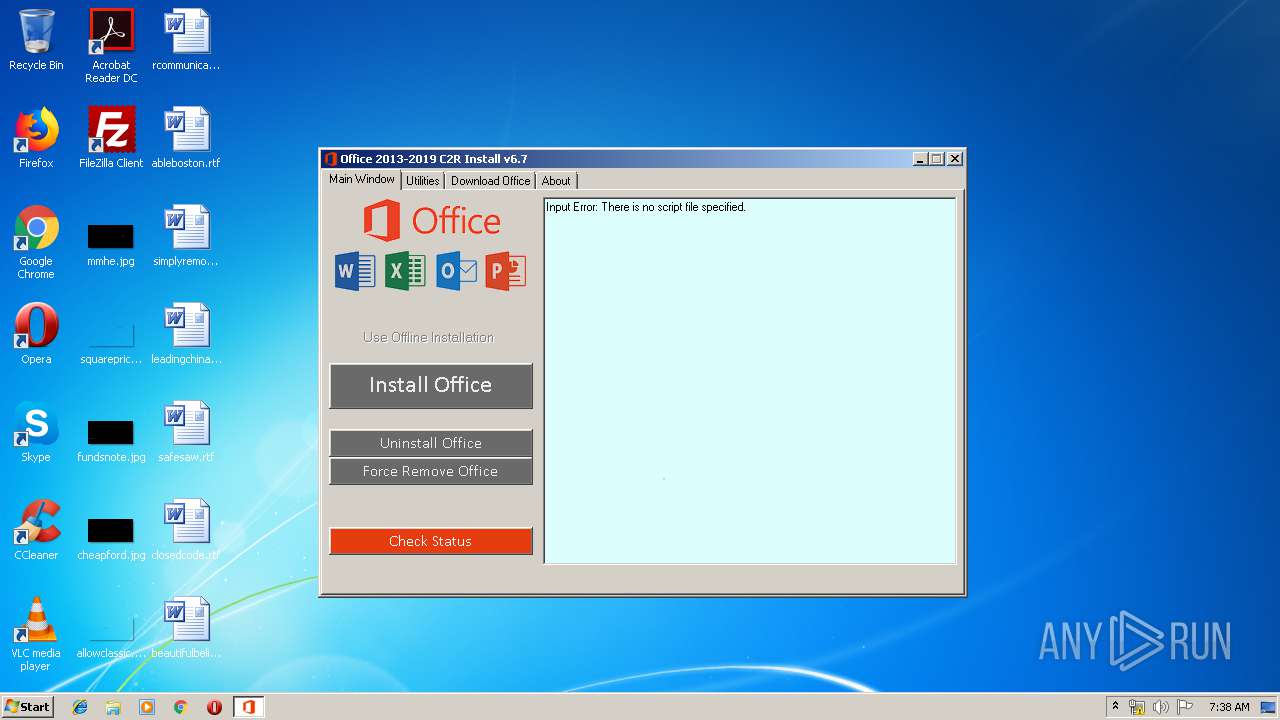The width and height of the screenshot is (1280, 720).
Task: Open the Download Office tab
Action: [490, 181]
